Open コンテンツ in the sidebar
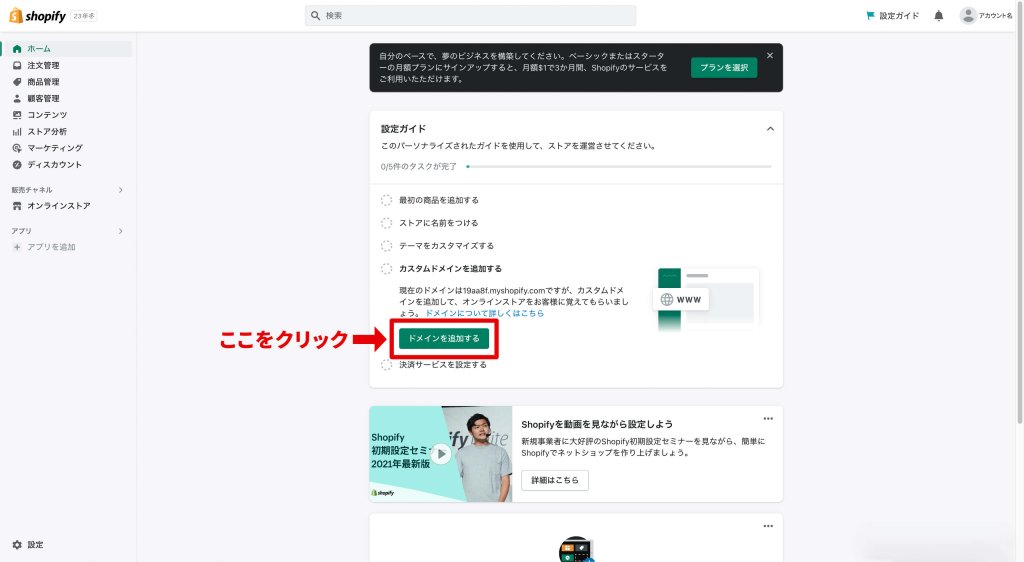 point(47,115)
